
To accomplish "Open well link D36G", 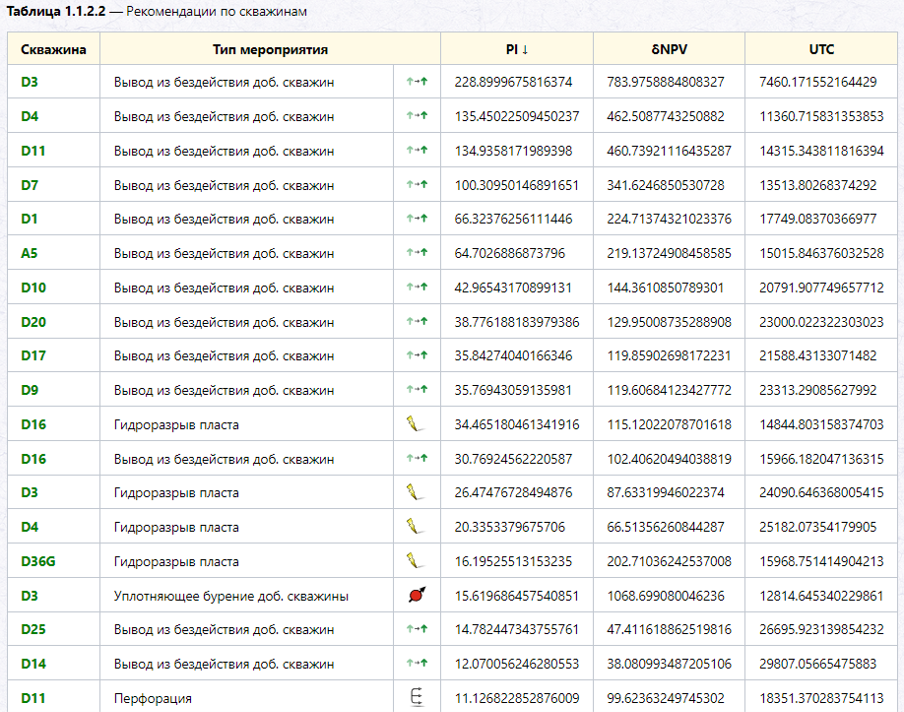I will point(38,561).
